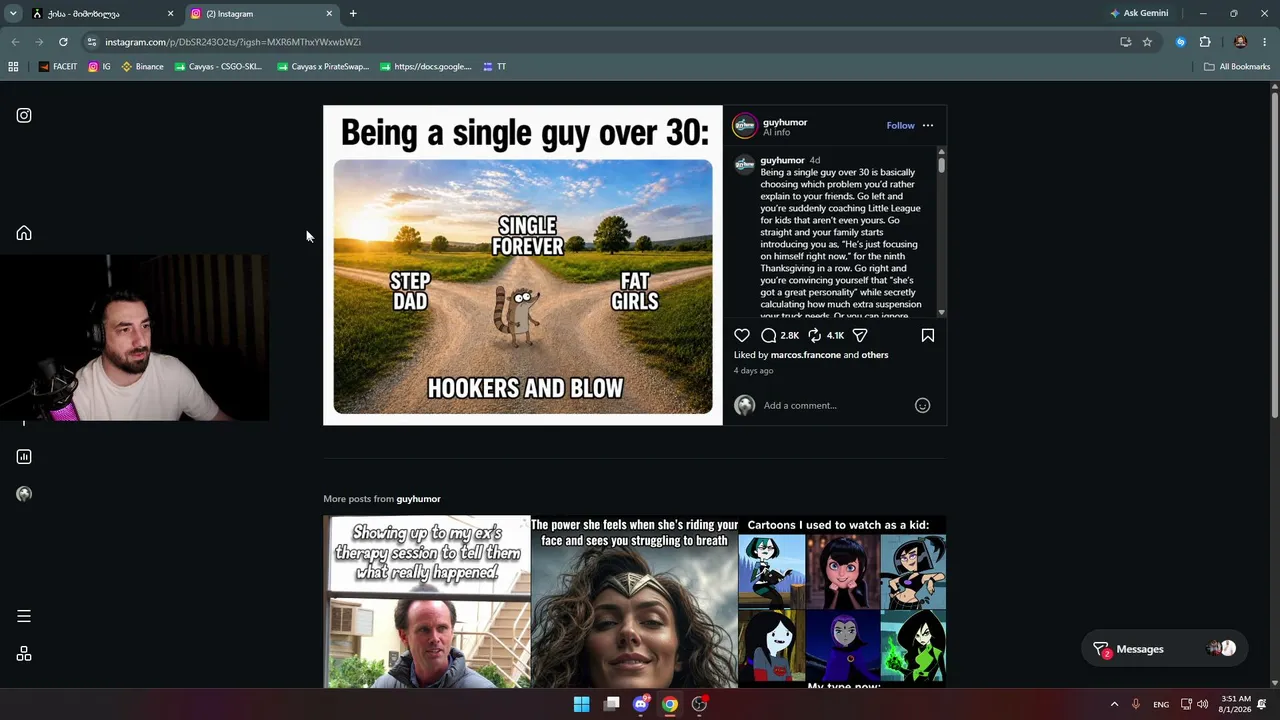The image size is (1280, 720).
Task: Open the Shazam extension icon
Action: click(x=1181, y=42)
